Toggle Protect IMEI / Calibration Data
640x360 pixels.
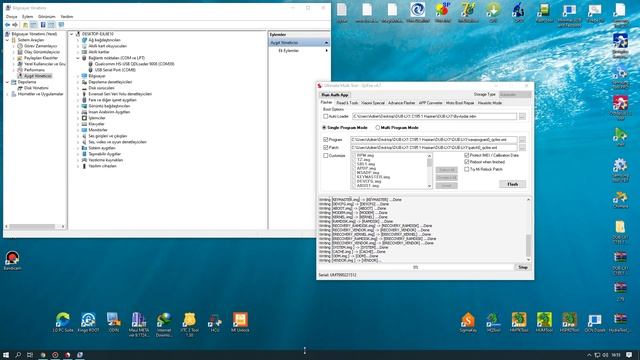pyautogui.click(x=467, y=156)
